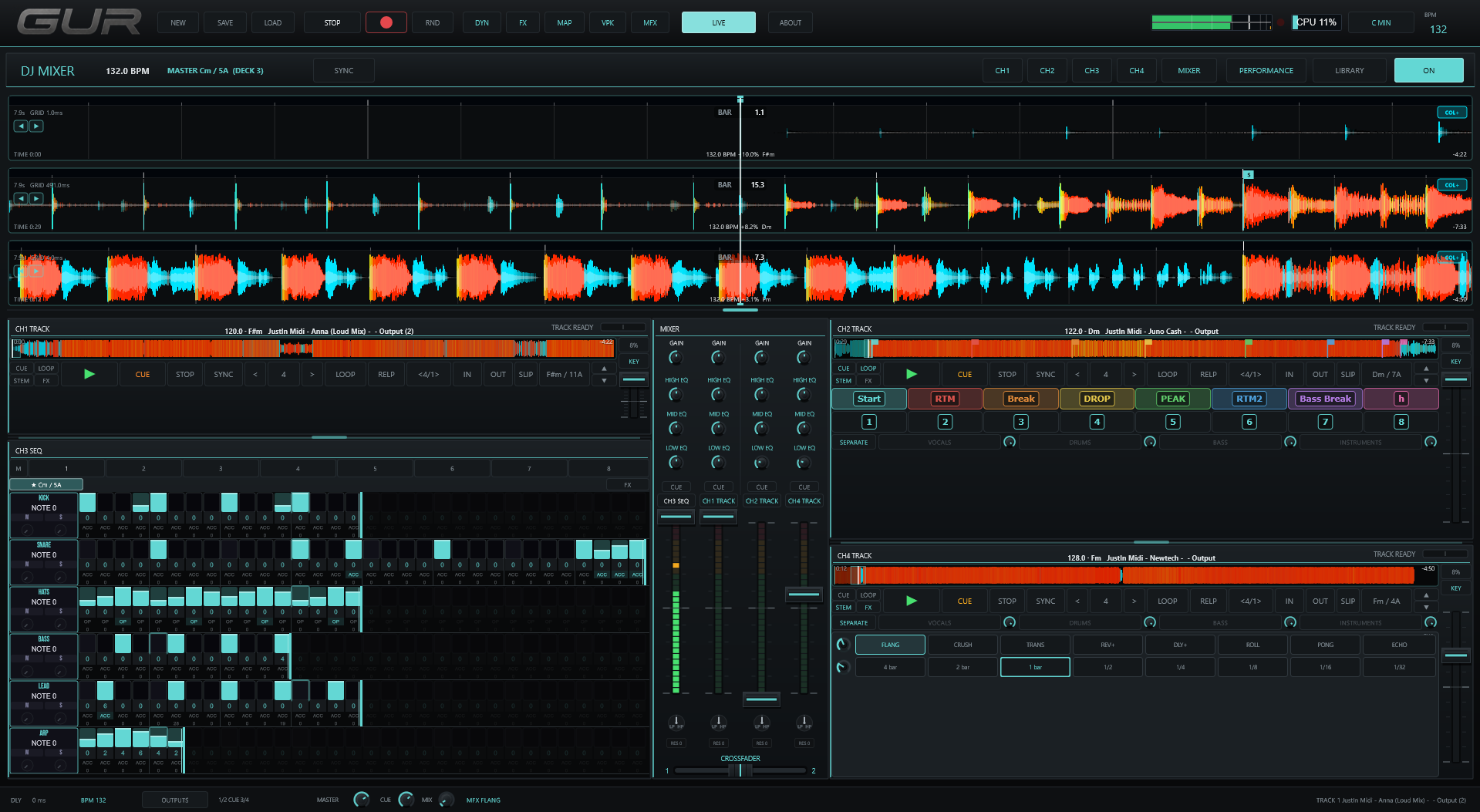Turn the master volume knob in bottom bar
The width and height of the screenshot is (1480, 812).
click(x=361, y=800)
